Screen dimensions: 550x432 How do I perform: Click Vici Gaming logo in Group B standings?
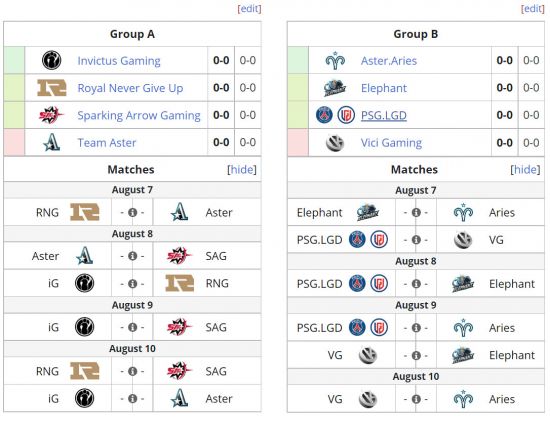(x=335, y=143)
